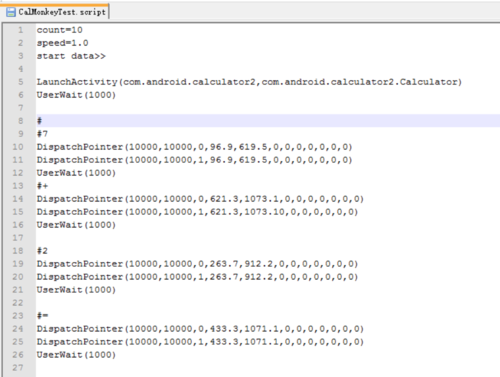500x377 pixels.
Task: Click the UserWait(1000) text on line 21
Action: click(76, 290)
